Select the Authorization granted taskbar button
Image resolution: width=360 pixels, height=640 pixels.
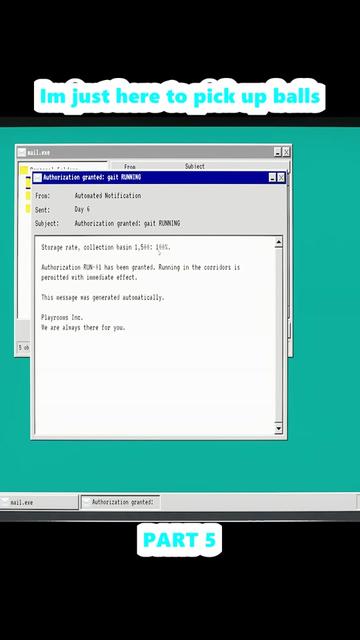click(120, 502)
